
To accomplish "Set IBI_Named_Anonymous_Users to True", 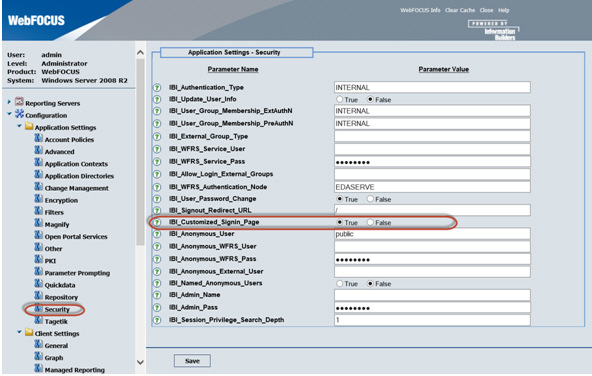I will (340, 284).
